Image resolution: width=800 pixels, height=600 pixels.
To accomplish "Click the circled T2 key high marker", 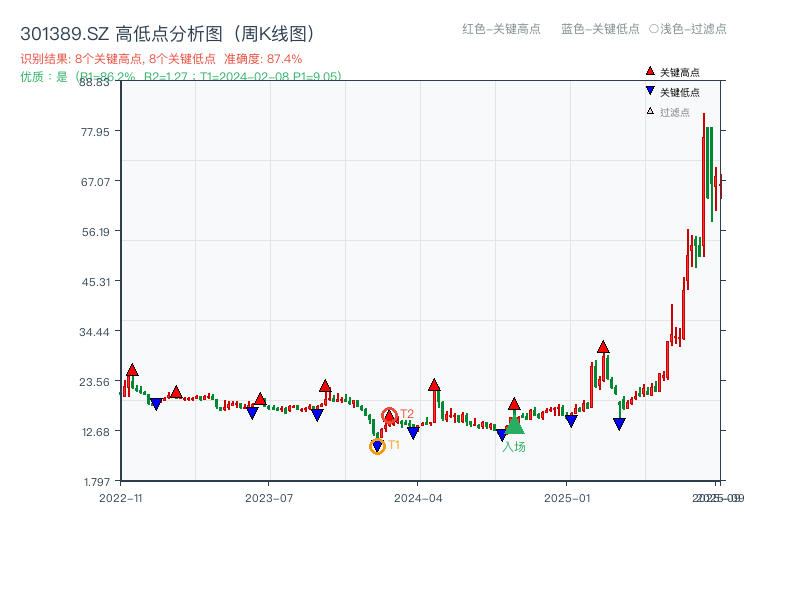I will 390,413.
